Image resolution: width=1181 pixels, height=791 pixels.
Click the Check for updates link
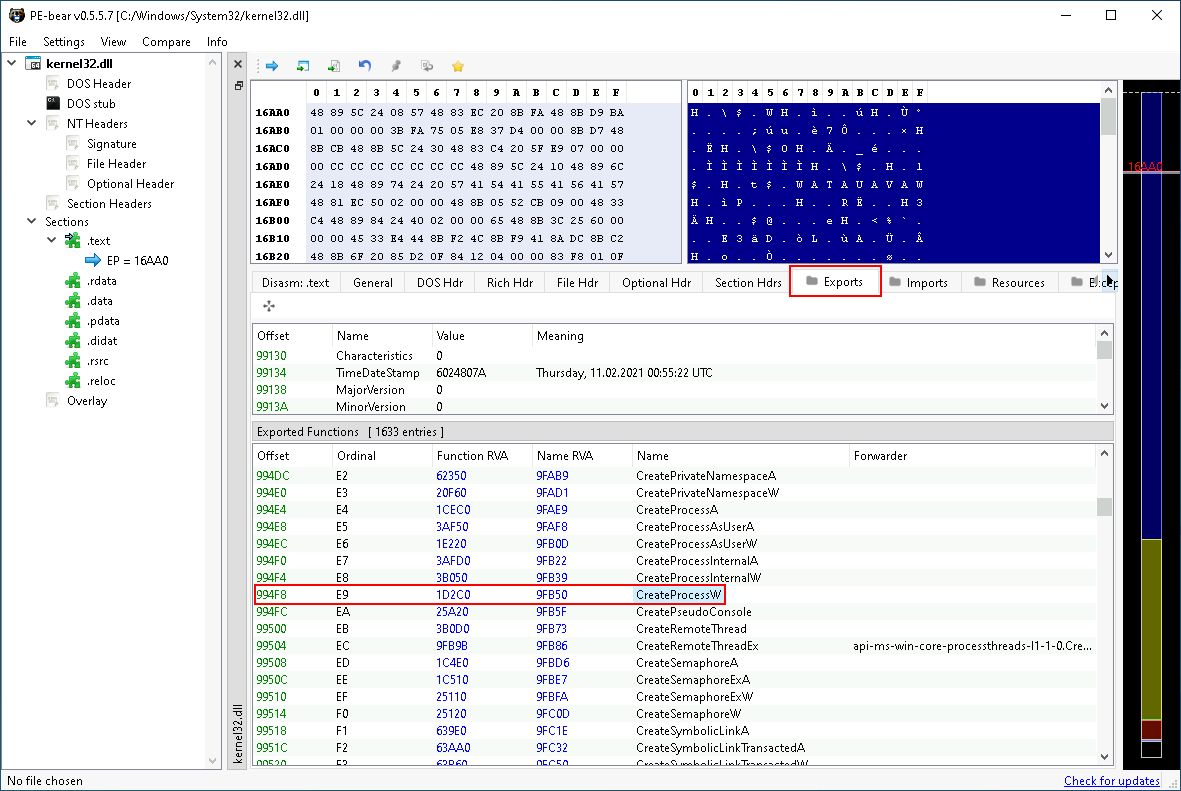[x=1111, y=781]
